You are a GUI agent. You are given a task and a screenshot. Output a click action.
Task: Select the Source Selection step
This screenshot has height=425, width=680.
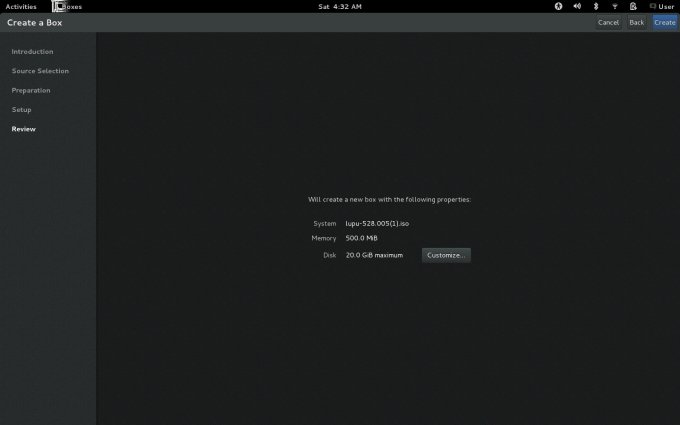[x=40, y=71]
